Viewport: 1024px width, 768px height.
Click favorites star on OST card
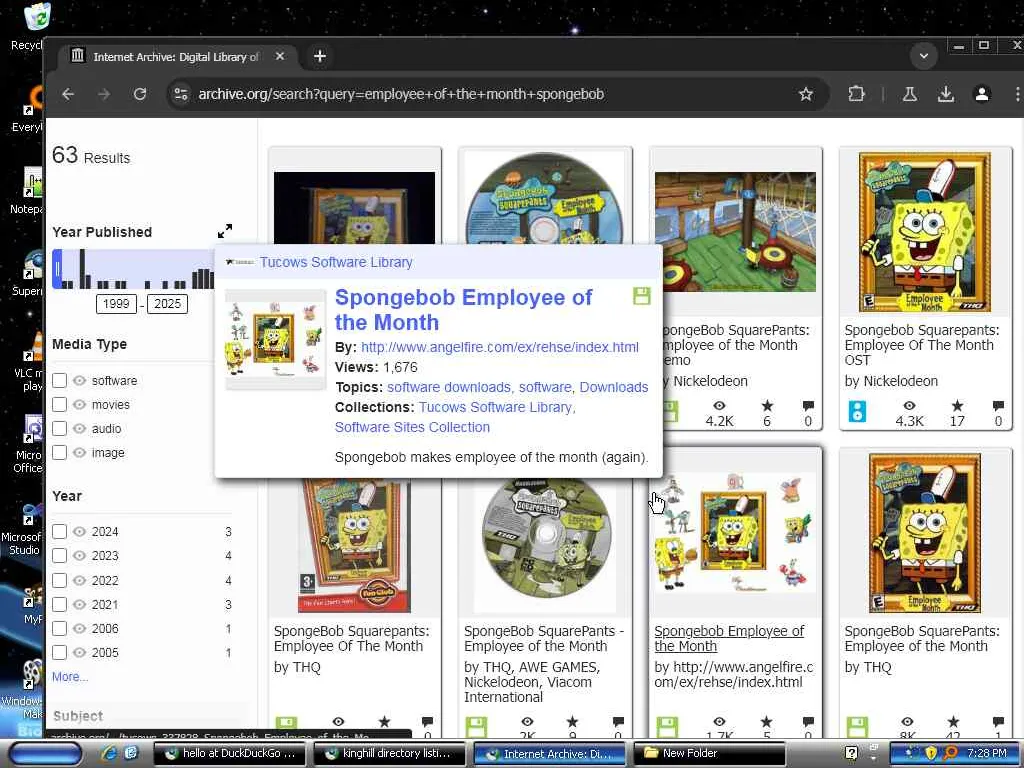point(957,406)
